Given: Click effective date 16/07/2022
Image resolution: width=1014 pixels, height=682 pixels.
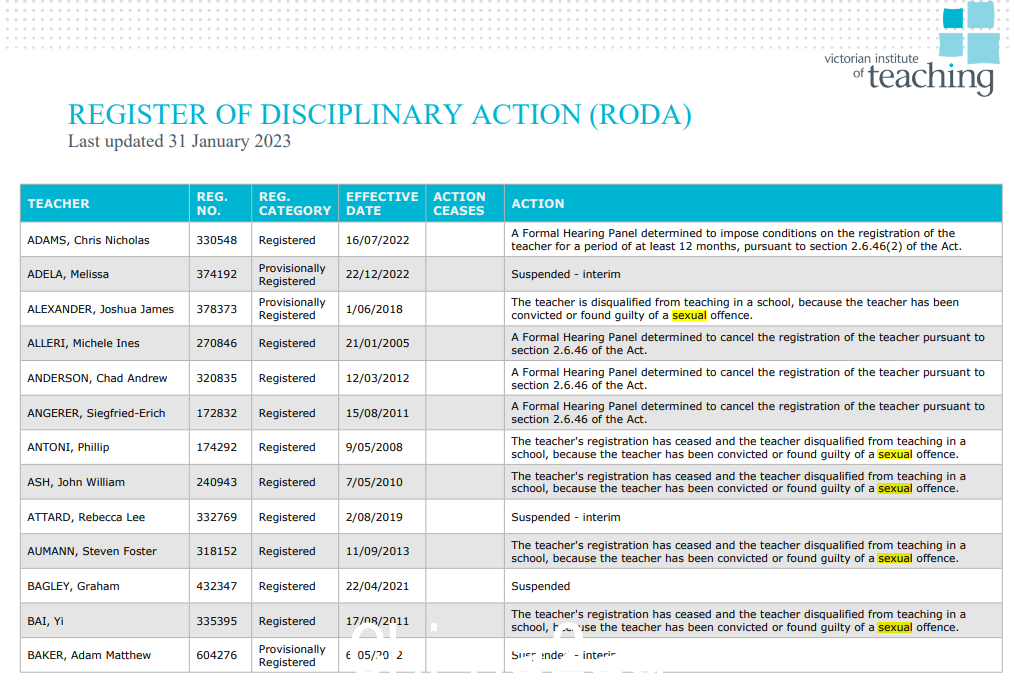Looking at the screenshot, I should 377,240.
